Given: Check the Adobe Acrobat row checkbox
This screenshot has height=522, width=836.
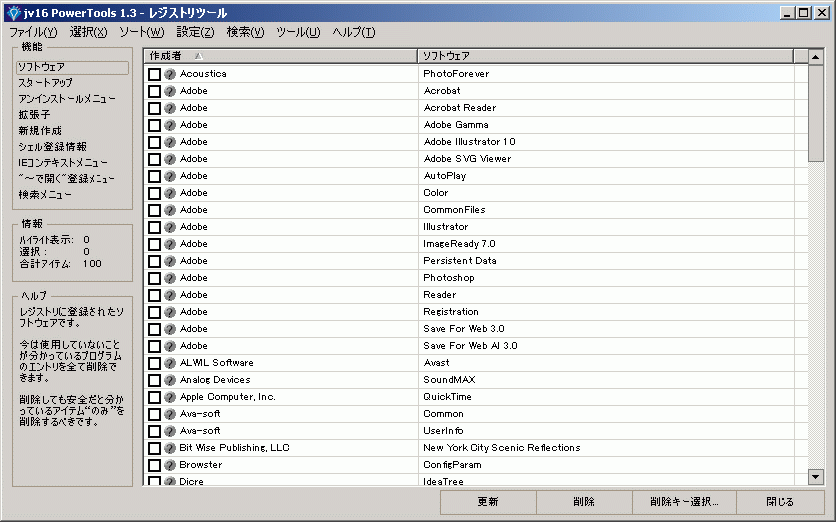Looking at the screenshot, I should [x=155, y=91].
